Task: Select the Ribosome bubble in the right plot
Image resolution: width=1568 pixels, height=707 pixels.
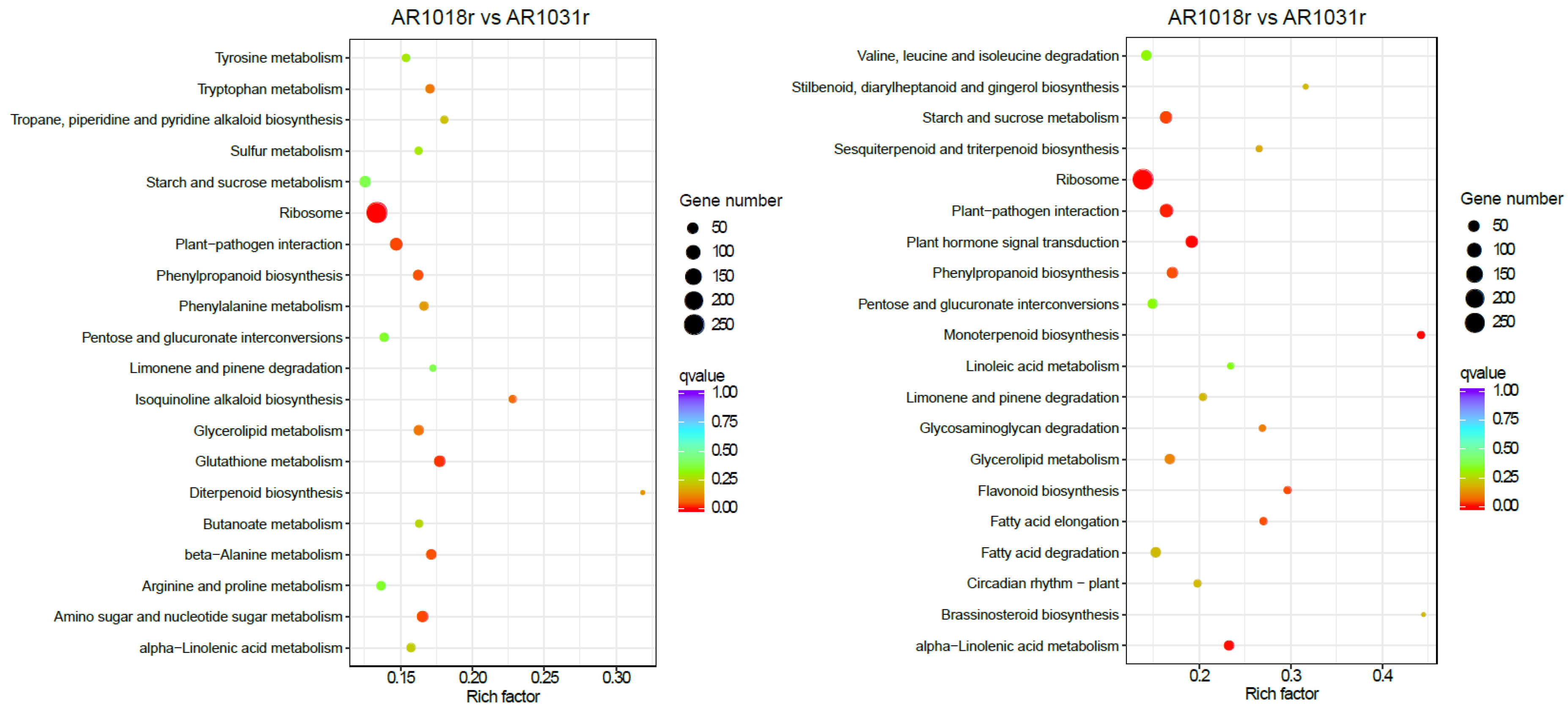Action: pyautogui.click(x=1143, y=179)
